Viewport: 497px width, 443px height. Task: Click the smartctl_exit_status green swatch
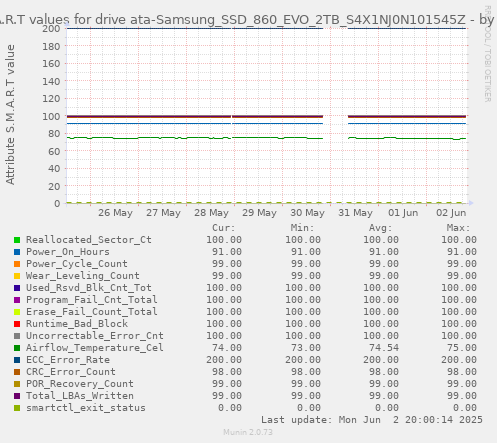click(17, 408)
